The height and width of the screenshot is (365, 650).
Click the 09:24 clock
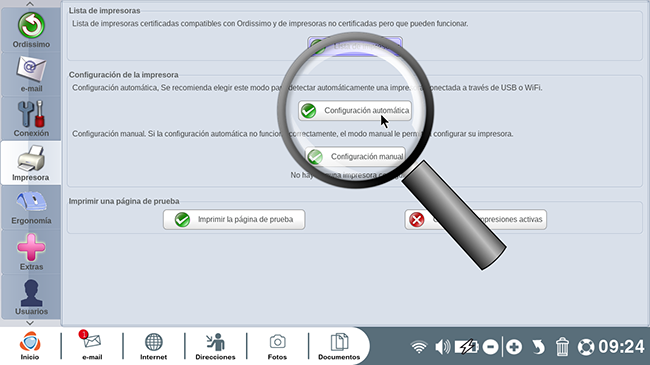pyautogui.click(x=621, y=347)
